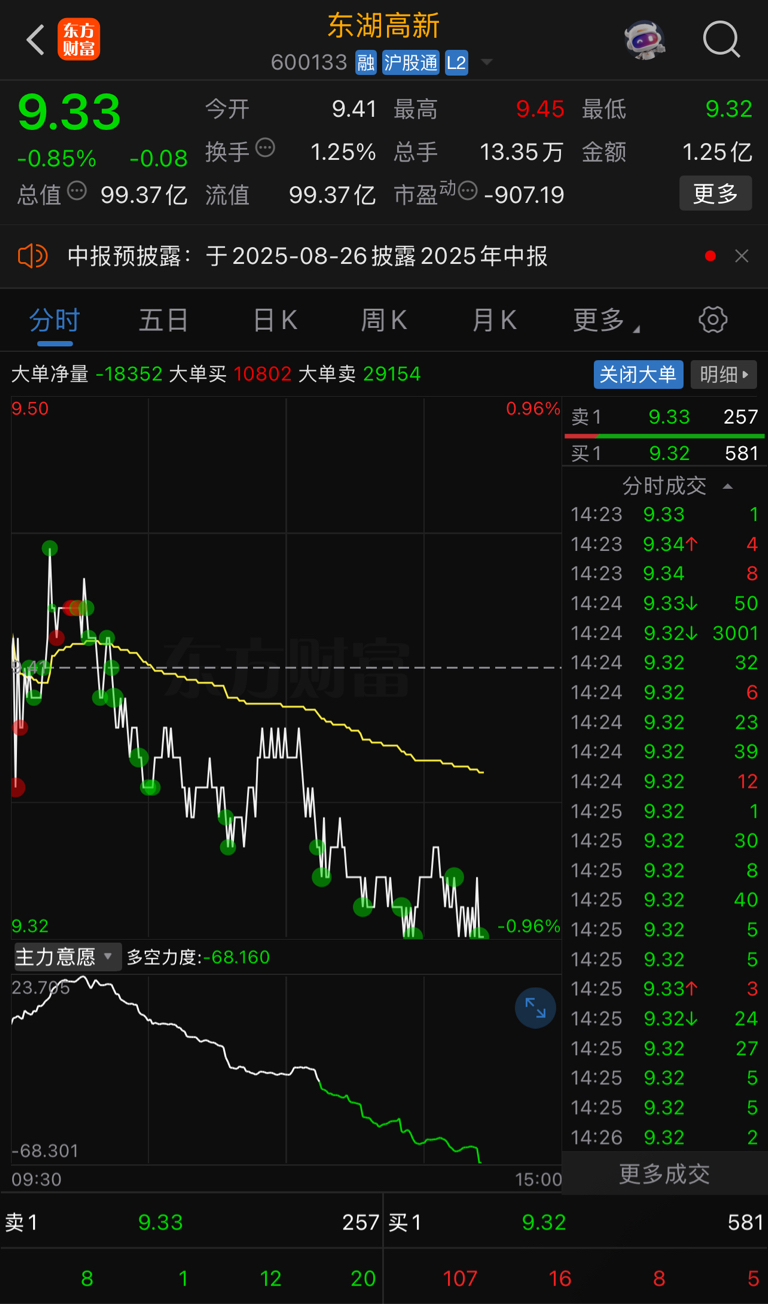Go back with the left arrow
The height and width of the screenshot is (1304, 768).
pos(35,40)
